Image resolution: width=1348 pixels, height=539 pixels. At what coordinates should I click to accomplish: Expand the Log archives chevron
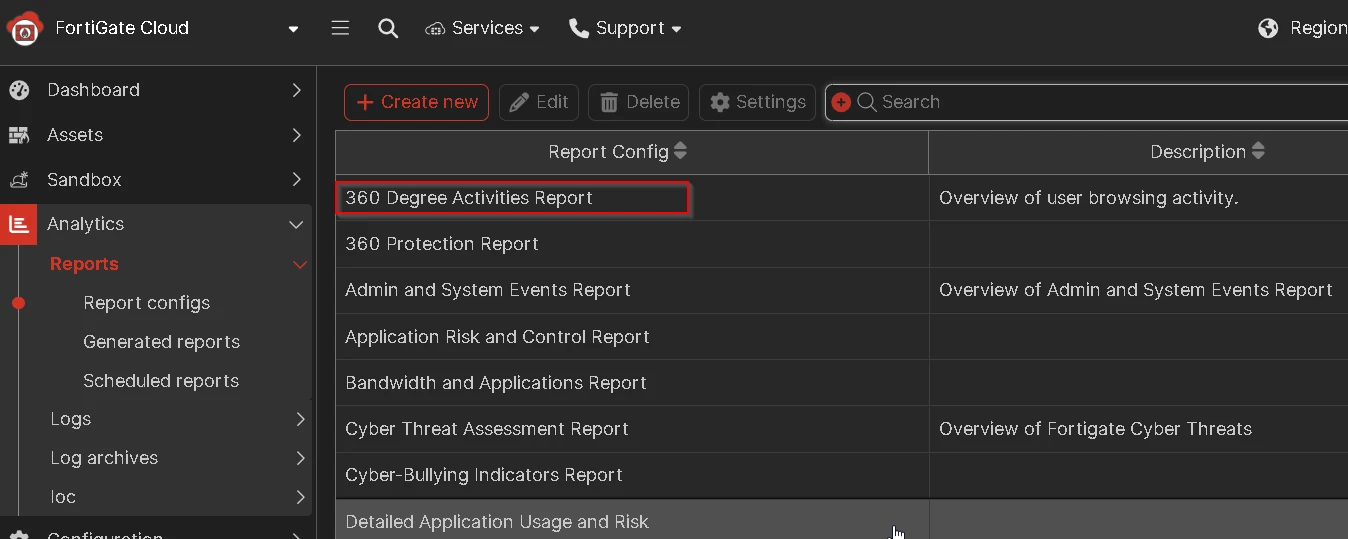point(300,458)
